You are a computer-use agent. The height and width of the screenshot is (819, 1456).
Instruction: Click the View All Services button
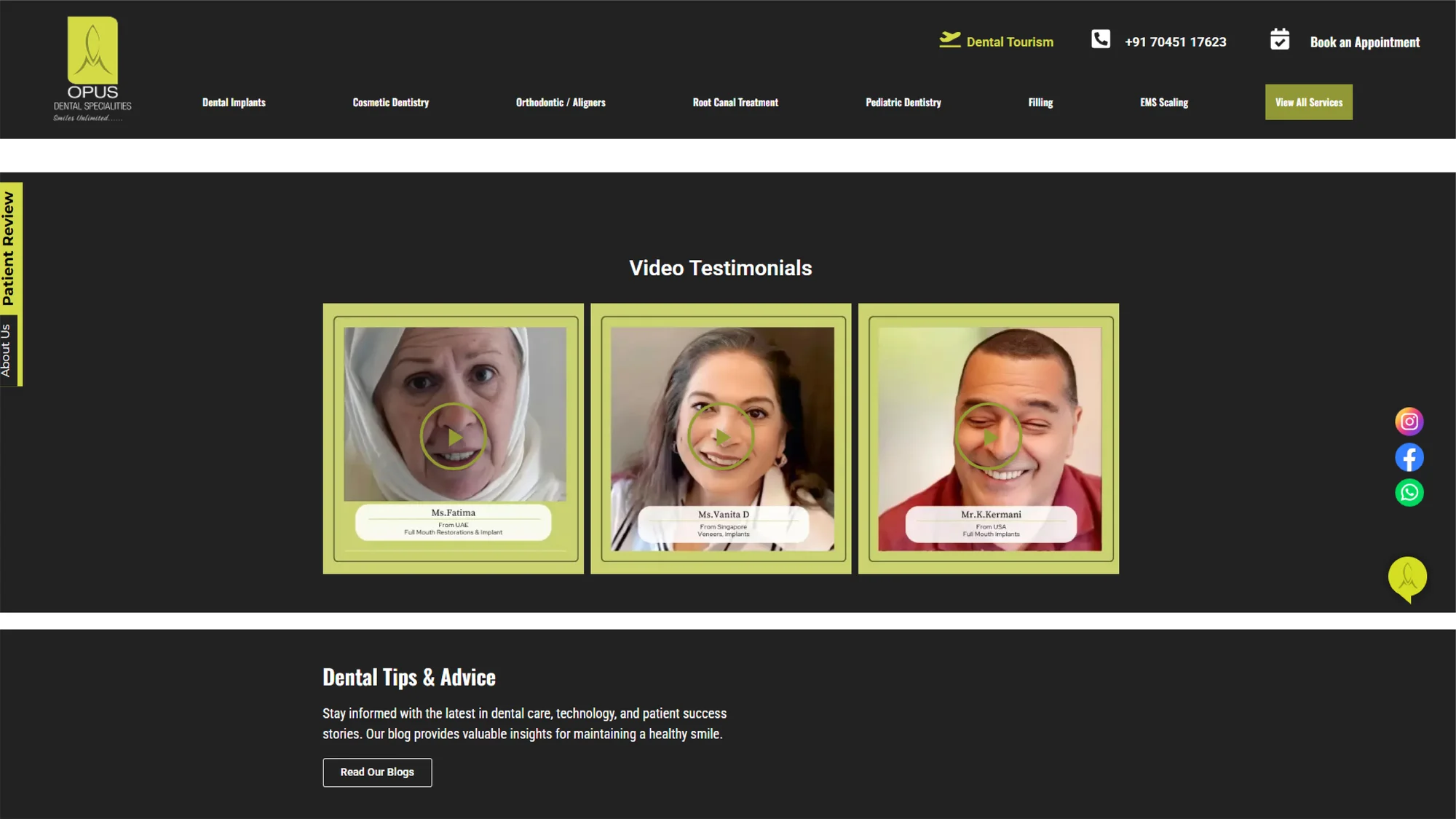(1308, 103)
